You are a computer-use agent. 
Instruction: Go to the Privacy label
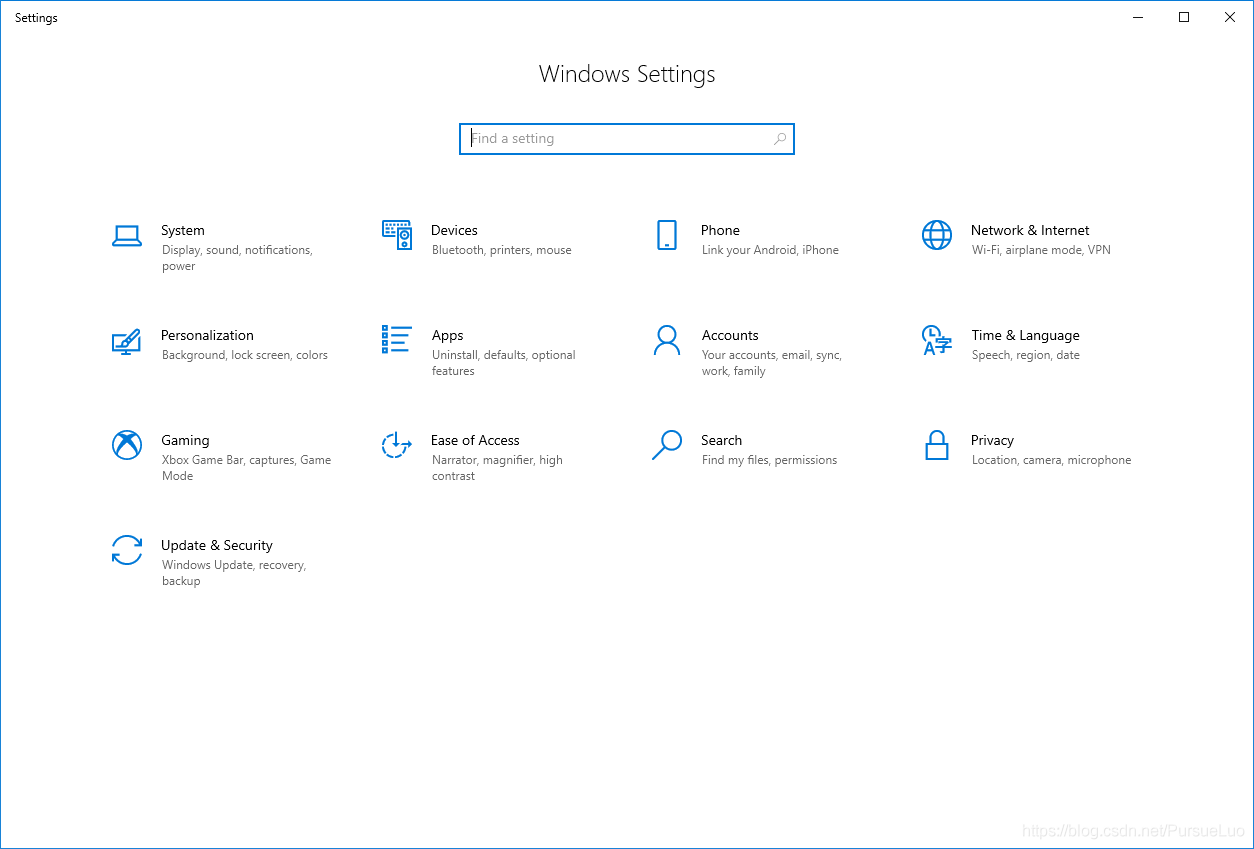pyautogui.click(x=992, y=441)
